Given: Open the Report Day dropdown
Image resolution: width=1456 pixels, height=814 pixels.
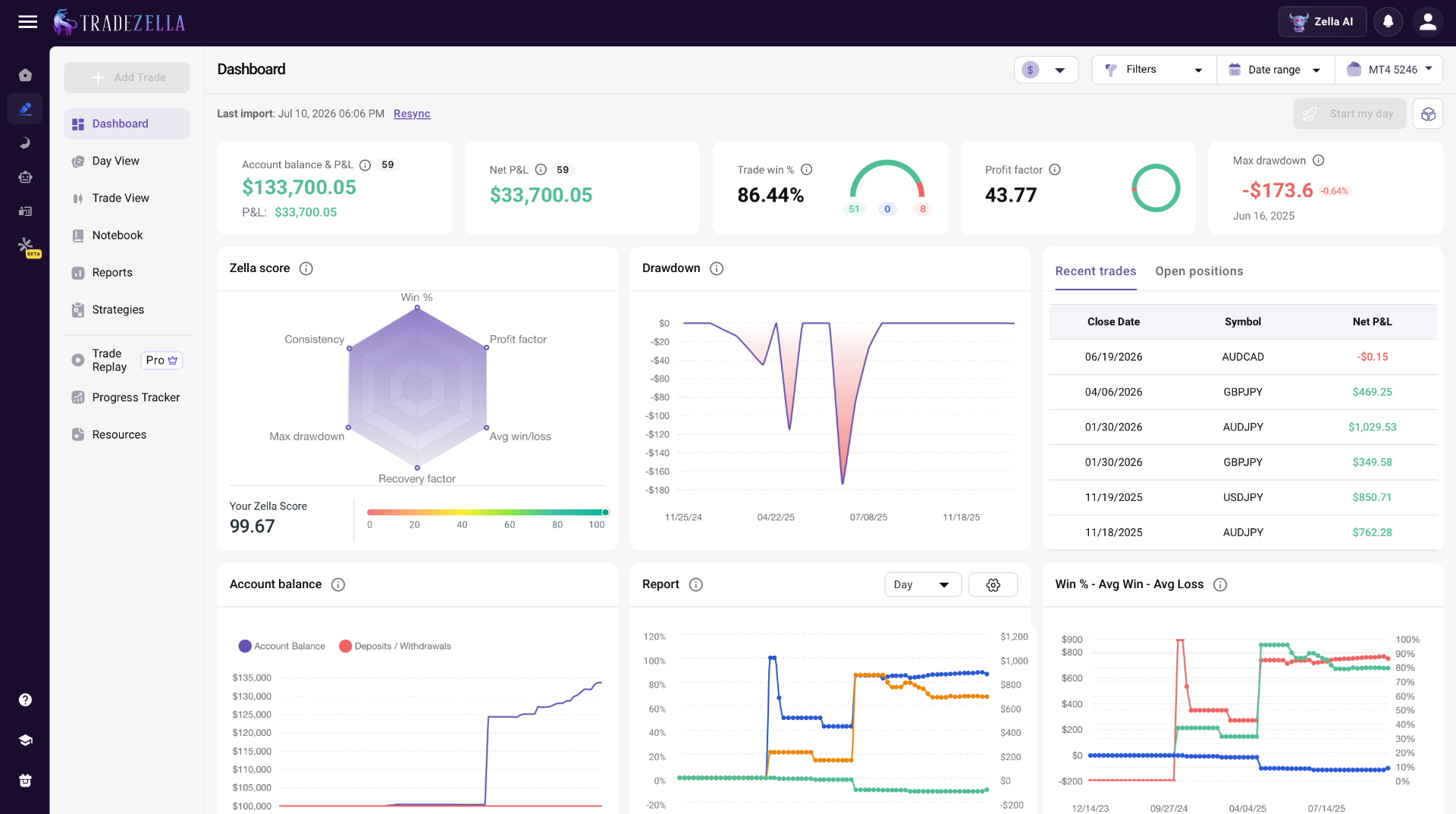Looking at the screenshot, I should pos(923,584).
